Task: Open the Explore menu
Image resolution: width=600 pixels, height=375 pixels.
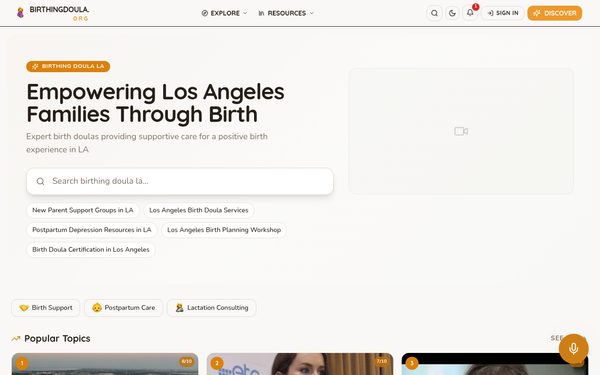Action: (x=224, y=13)
